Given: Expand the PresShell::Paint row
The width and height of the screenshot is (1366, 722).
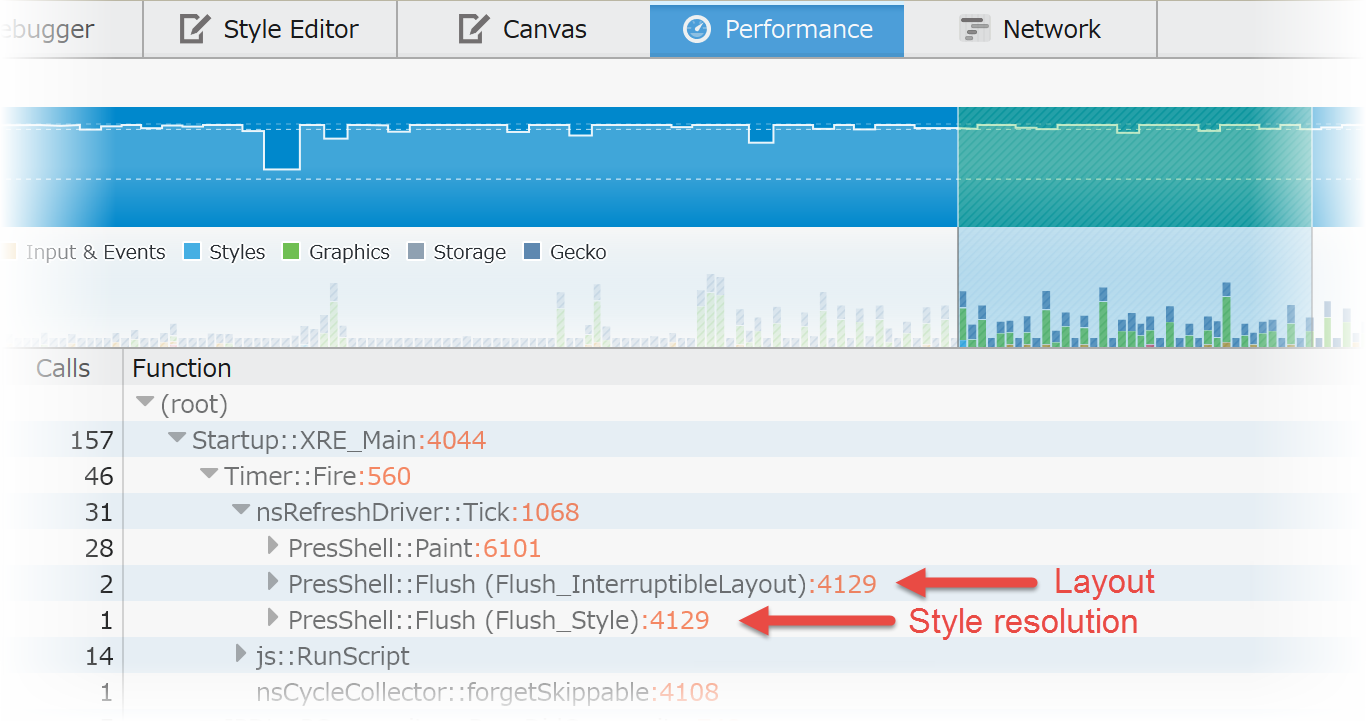Looking at the screenshot, I should point(273,546).
